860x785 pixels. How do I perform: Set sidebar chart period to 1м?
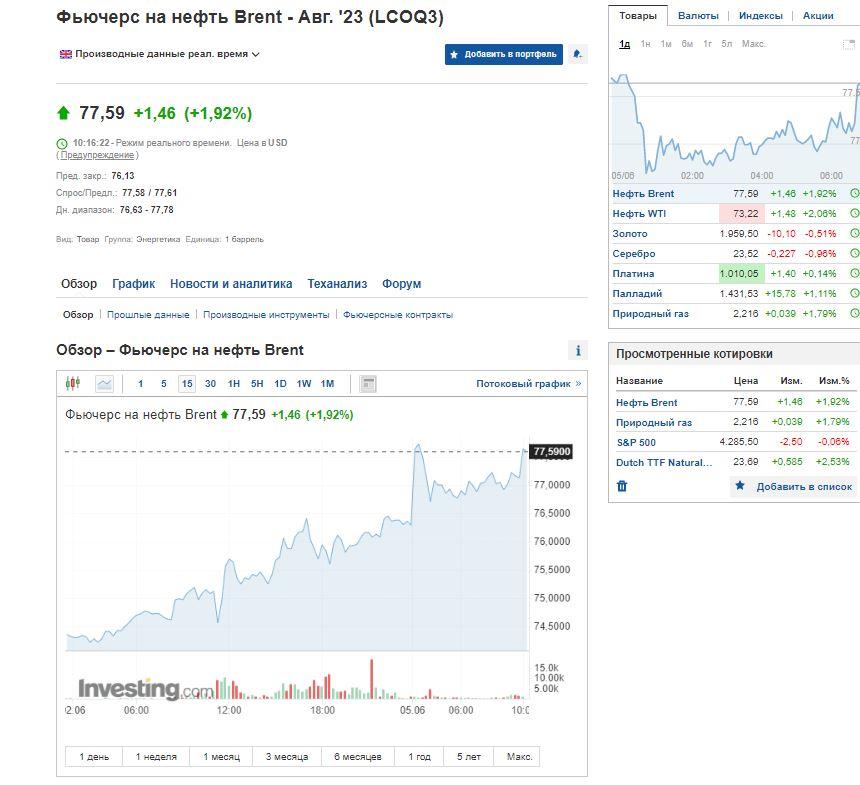666,44
